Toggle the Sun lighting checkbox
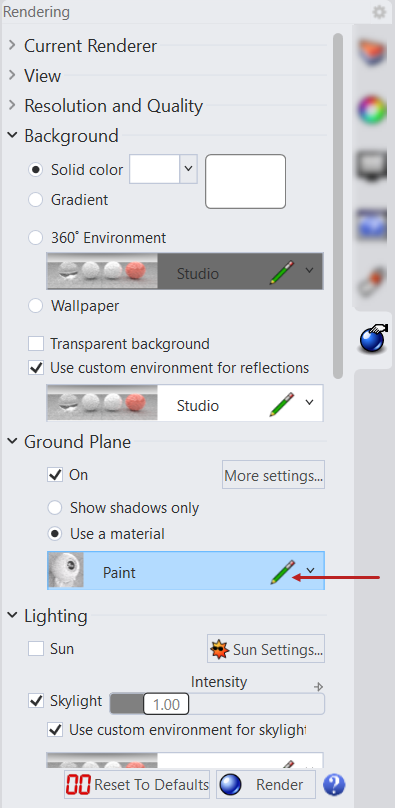 click(x=36, y=649)
